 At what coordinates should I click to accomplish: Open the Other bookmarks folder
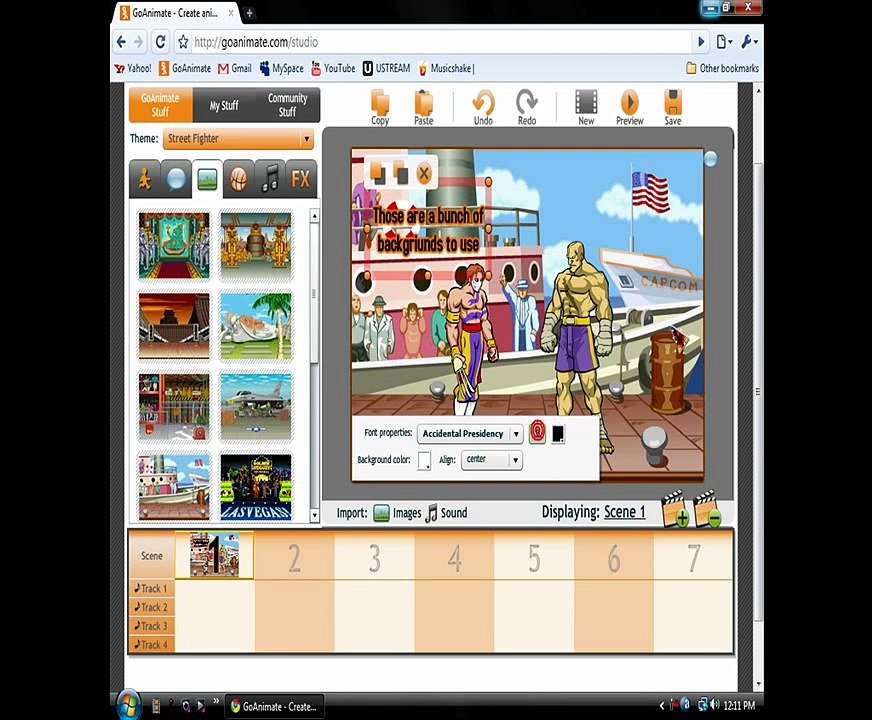pyautogui.click(x=722, y=68)
